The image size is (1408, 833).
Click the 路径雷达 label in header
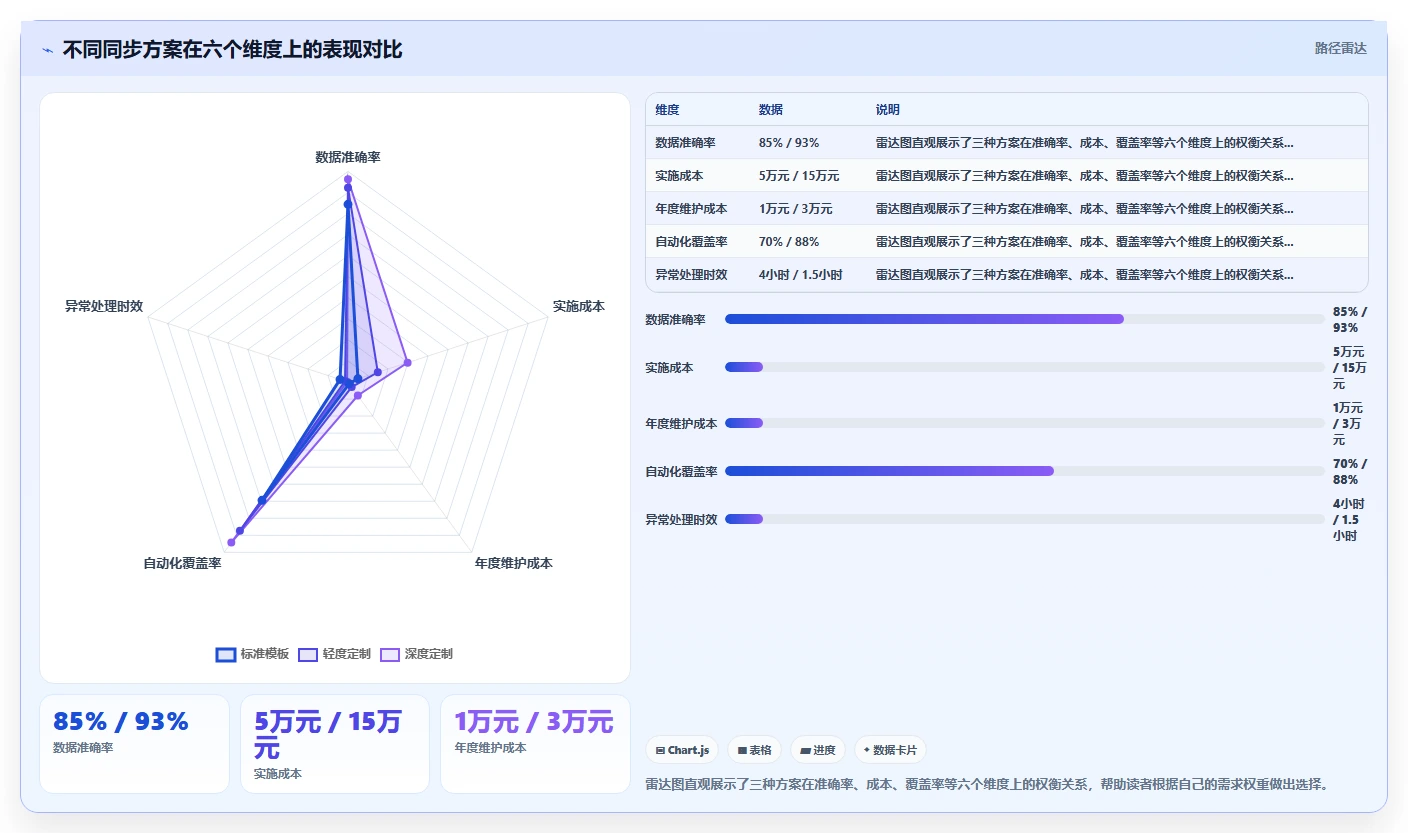[1340, 48]
